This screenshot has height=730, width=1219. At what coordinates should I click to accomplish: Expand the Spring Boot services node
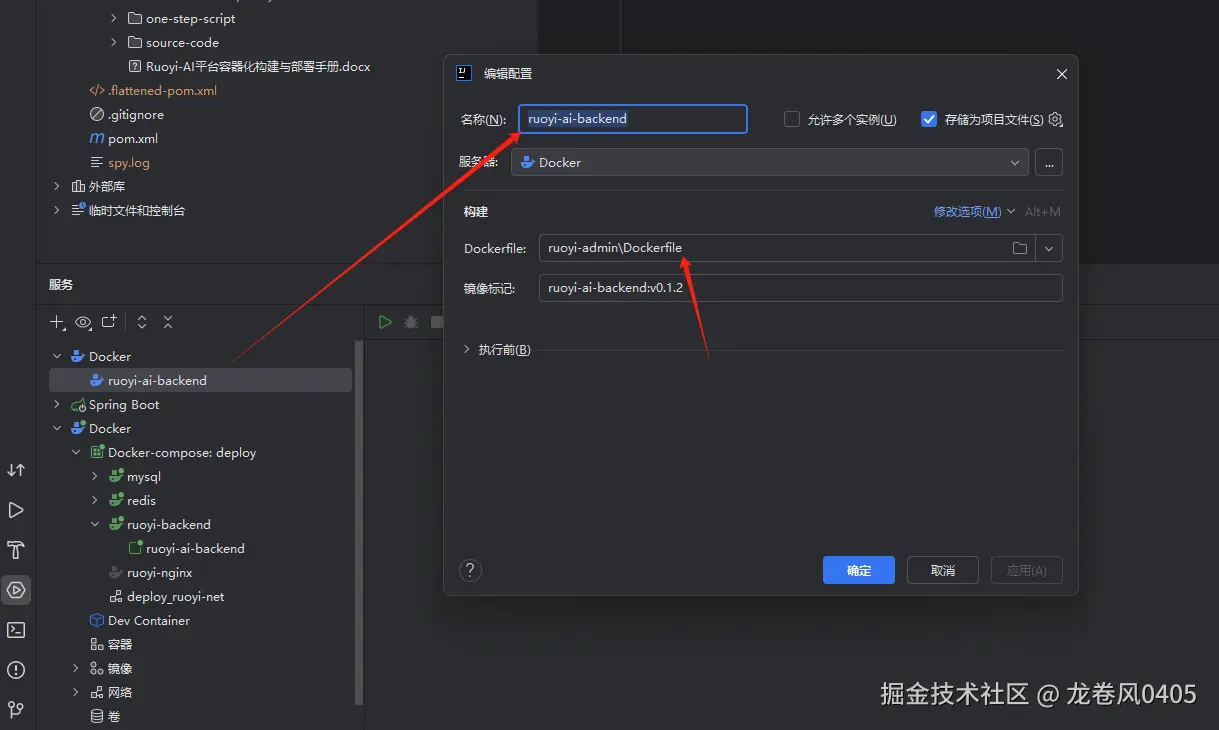[x=57, y=404]
